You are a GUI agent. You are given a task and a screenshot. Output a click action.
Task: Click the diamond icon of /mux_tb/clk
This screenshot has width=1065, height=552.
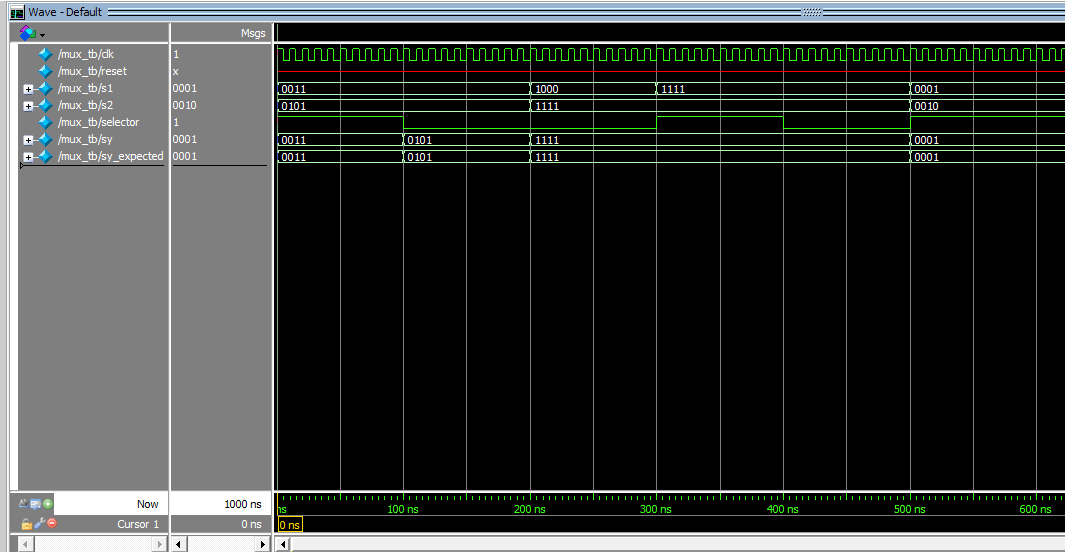[x=46, y=54]
